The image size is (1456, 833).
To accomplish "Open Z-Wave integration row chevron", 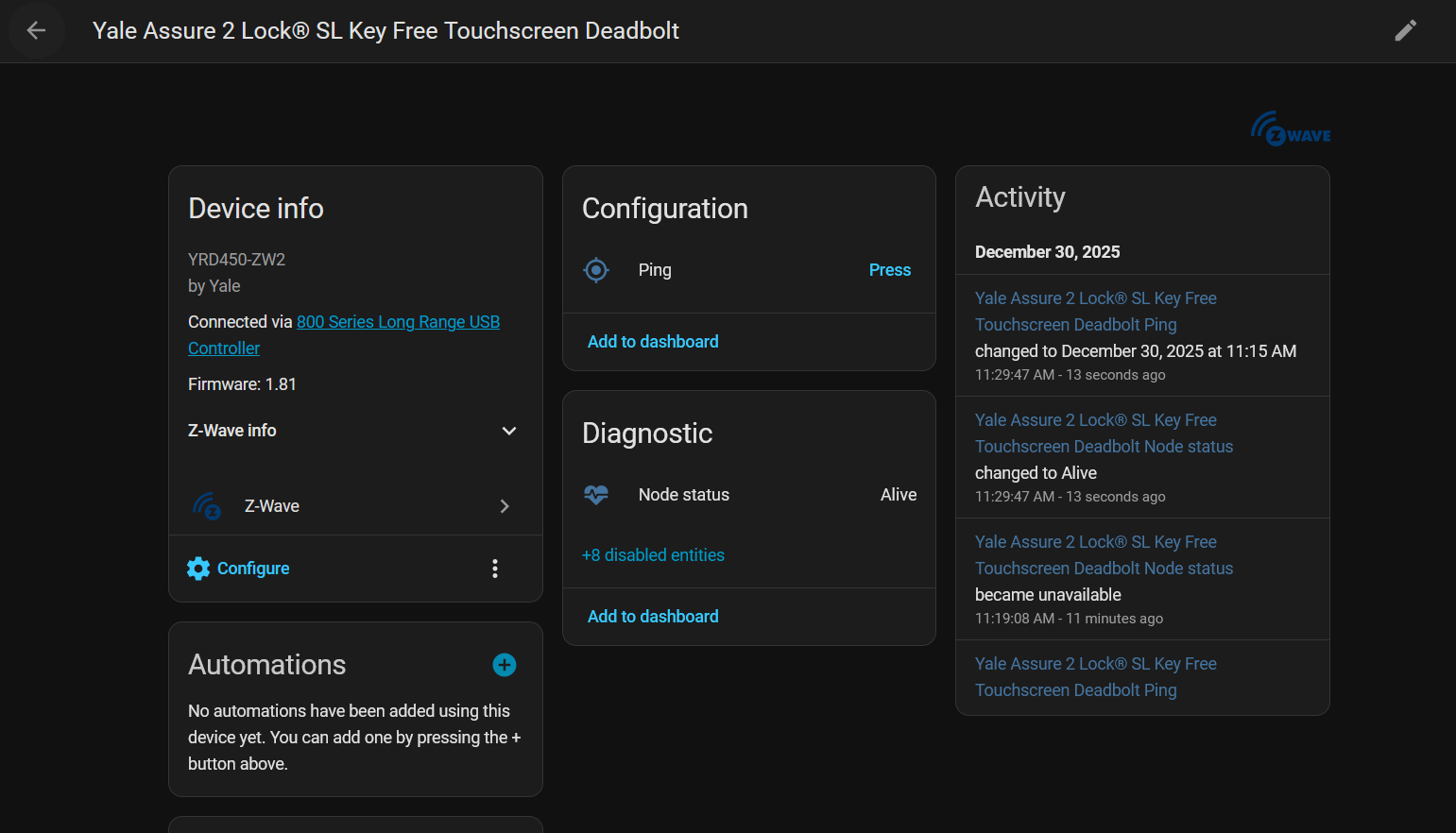I will tap(505, 506).
